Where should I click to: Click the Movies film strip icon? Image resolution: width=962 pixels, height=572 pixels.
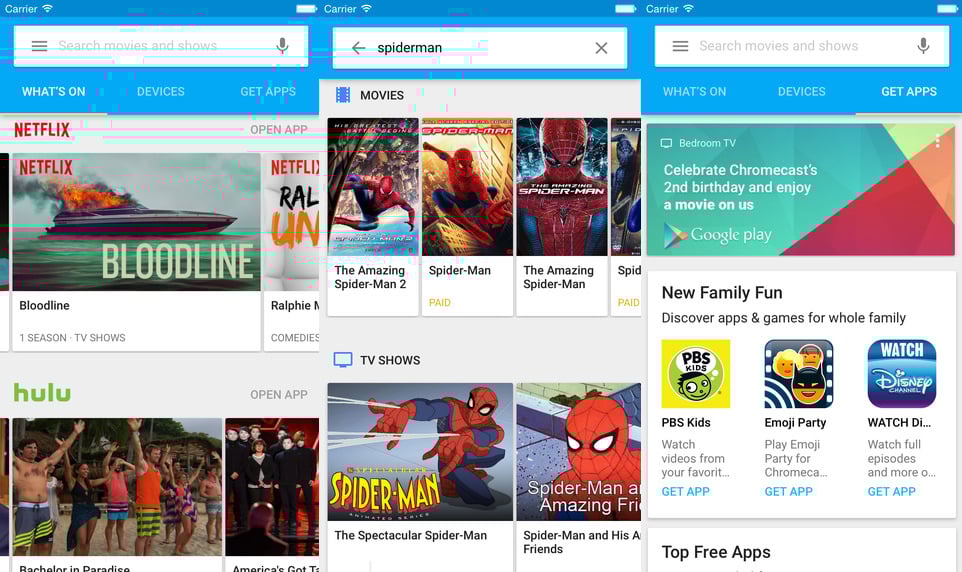click(x=343, y=95)
